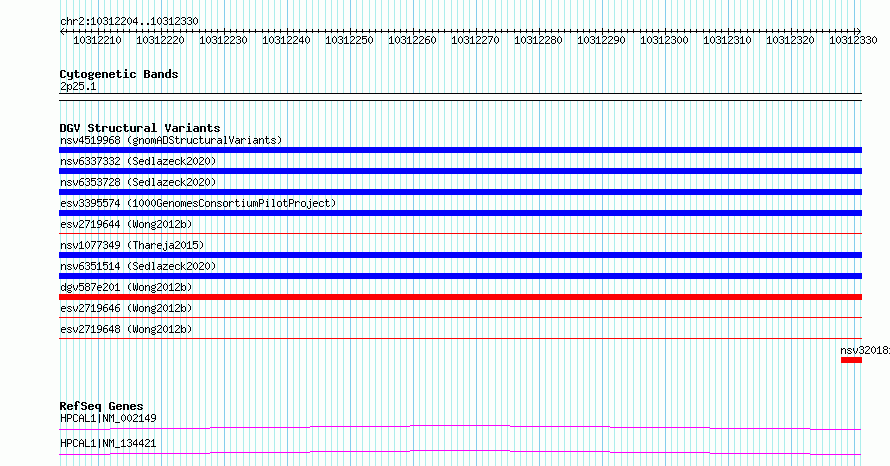890x466 pixels.
Task: Click the blue bar under esv3395574
Action: pos(460,213)
